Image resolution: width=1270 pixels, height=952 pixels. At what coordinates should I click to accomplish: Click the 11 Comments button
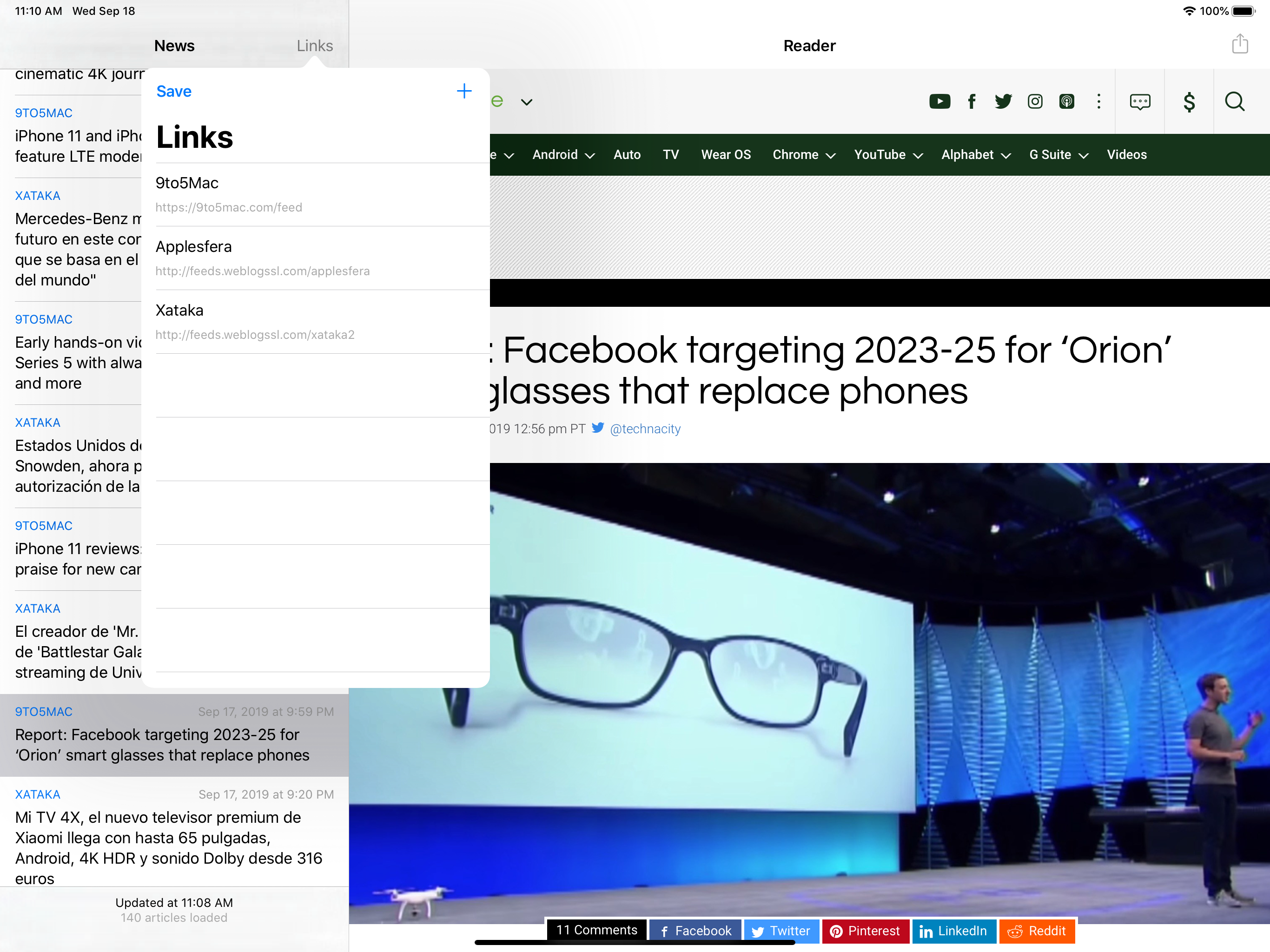click(596, 930)
